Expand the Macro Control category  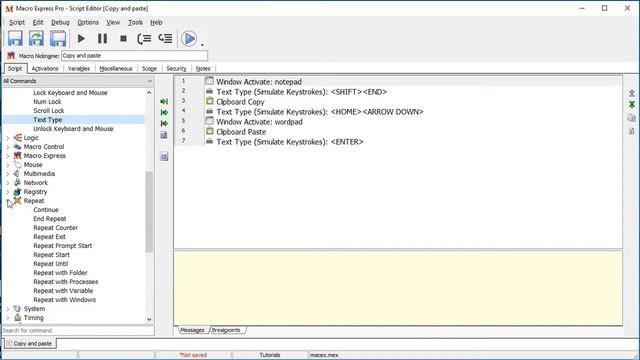(8, 147)
